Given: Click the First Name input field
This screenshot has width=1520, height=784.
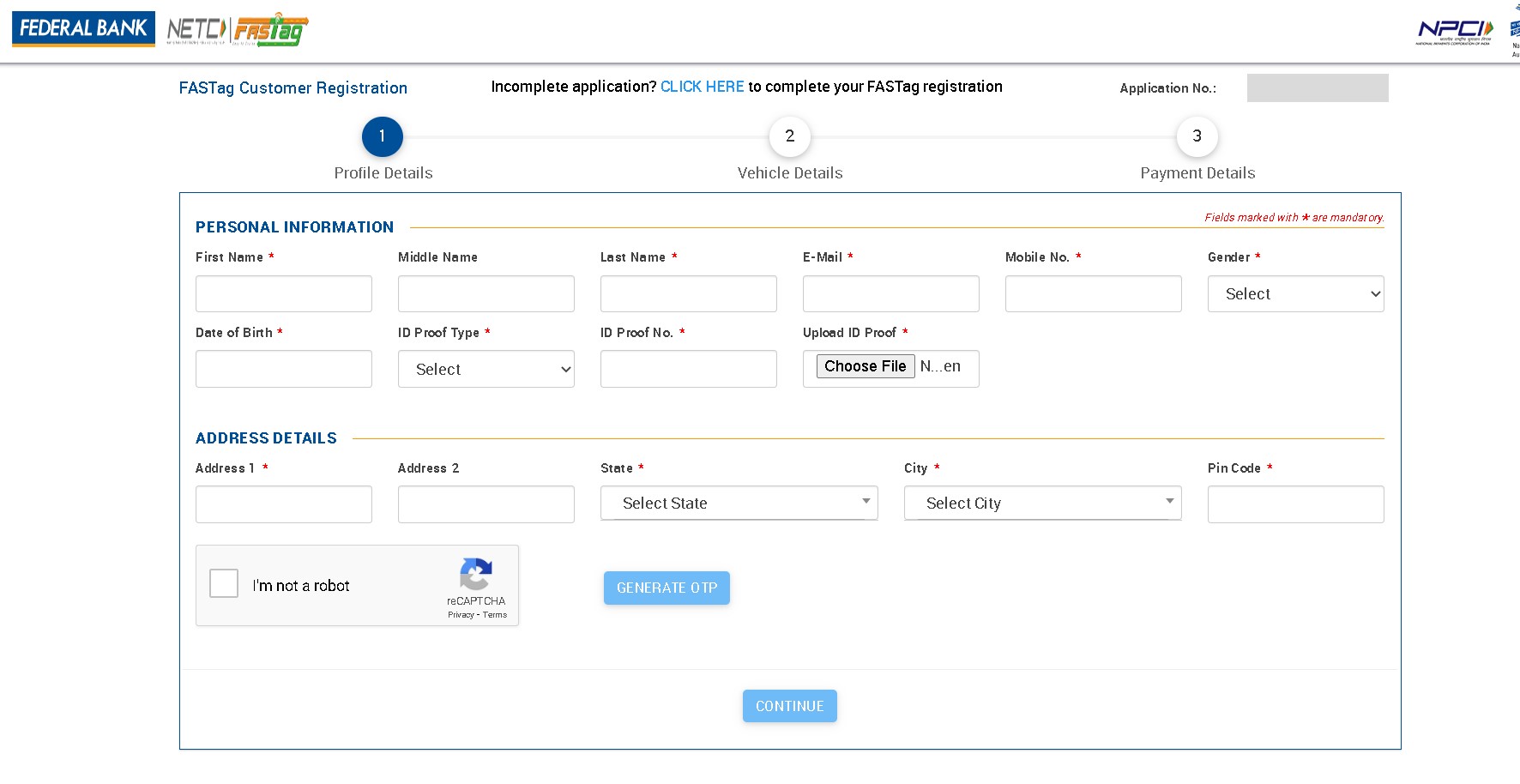Looking at the screenshot, I should click(283, 293).
